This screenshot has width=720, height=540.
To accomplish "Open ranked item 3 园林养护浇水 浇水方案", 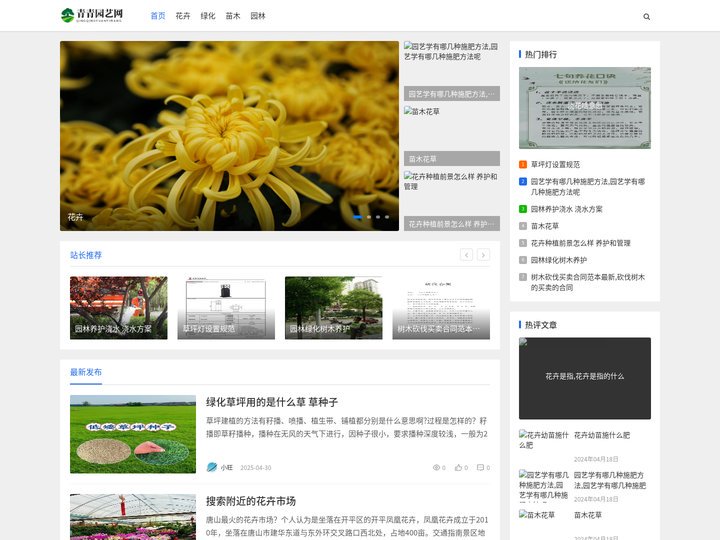I will (567, 209).
